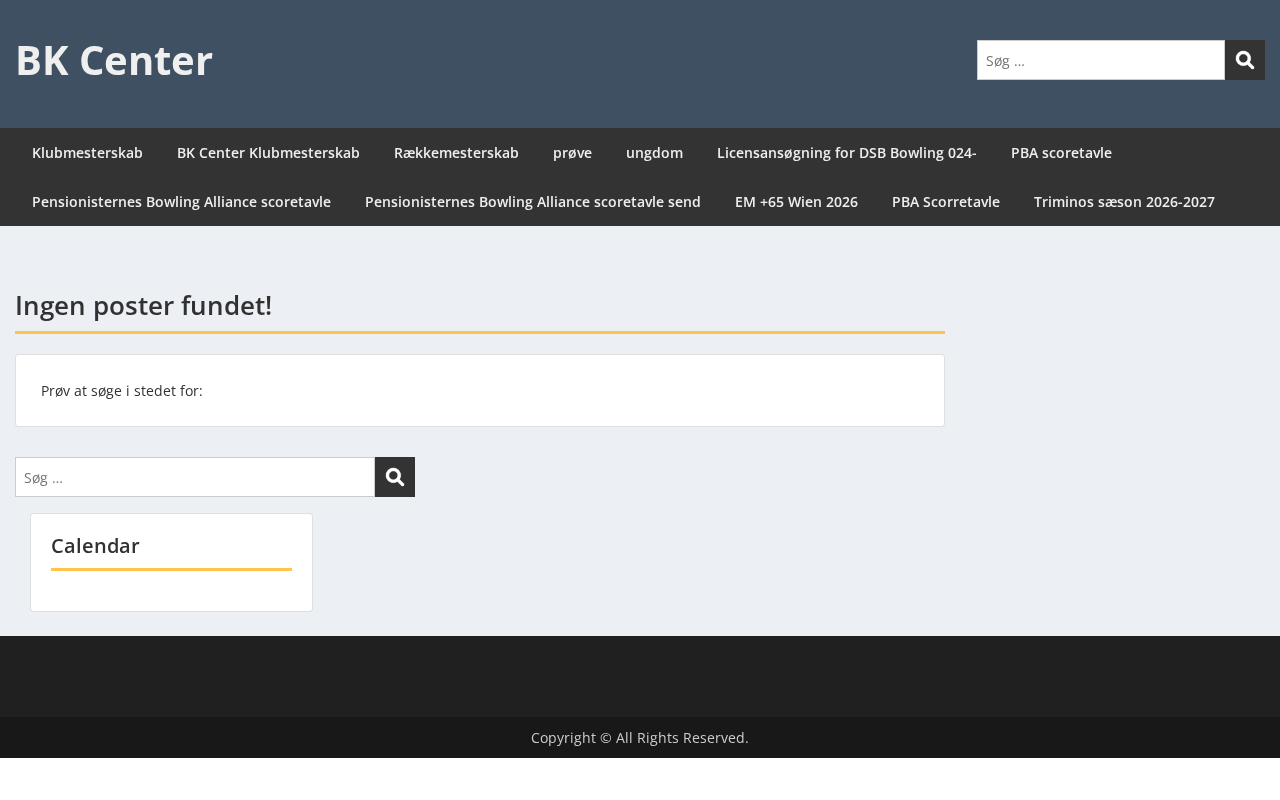1280x800 pixels.
Task: Click the Calendar widget heading
Action: 95,546
